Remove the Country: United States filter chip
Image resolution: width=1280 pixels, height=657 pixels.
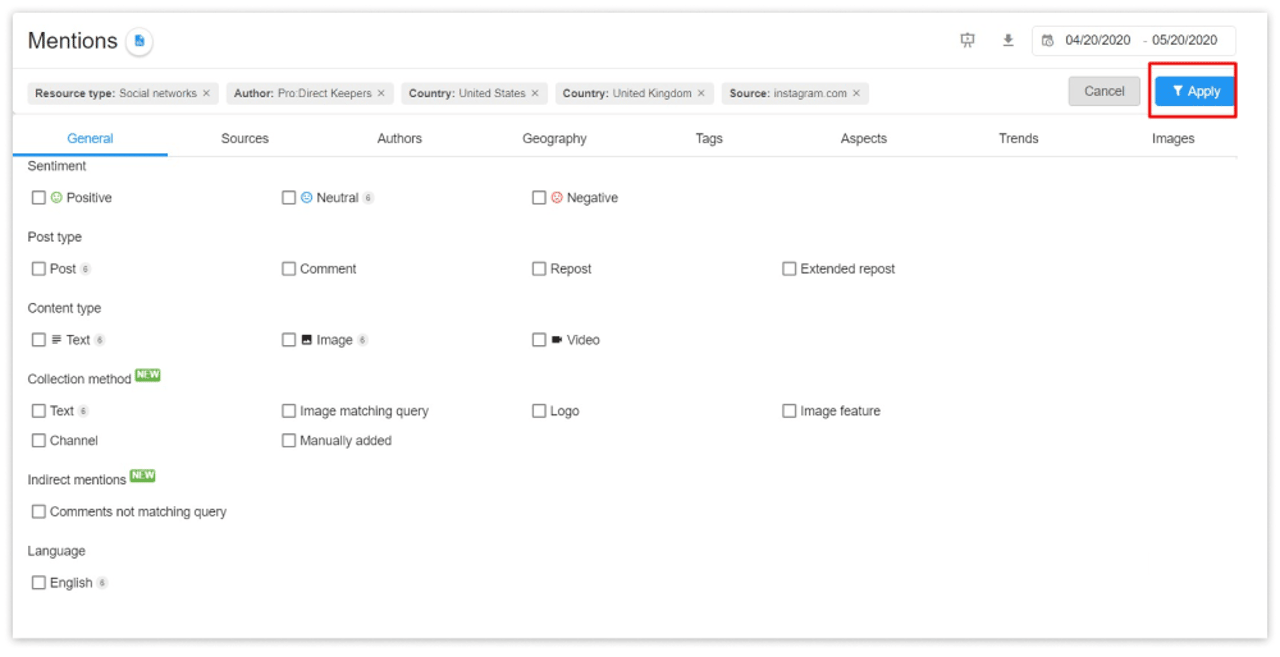pyautogui.click(x=535, y=93)
